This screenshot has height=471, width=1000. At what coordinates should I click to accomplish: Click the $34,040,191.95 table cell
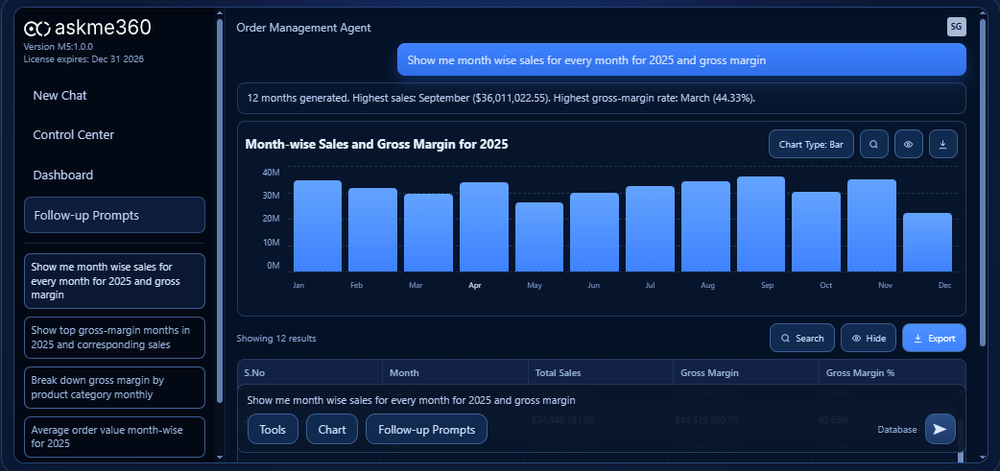point(563,419)
